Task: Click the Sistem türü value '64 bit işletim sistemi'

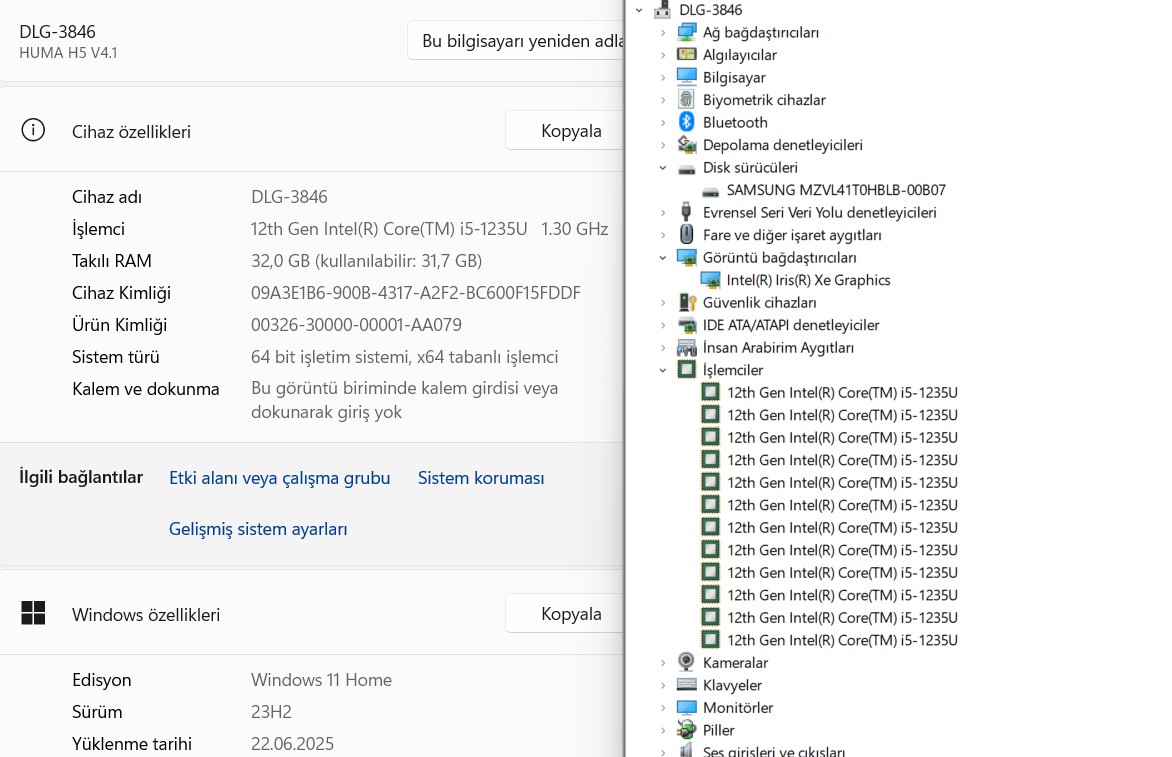Action: pyautogui.click(x=404, y=357)
